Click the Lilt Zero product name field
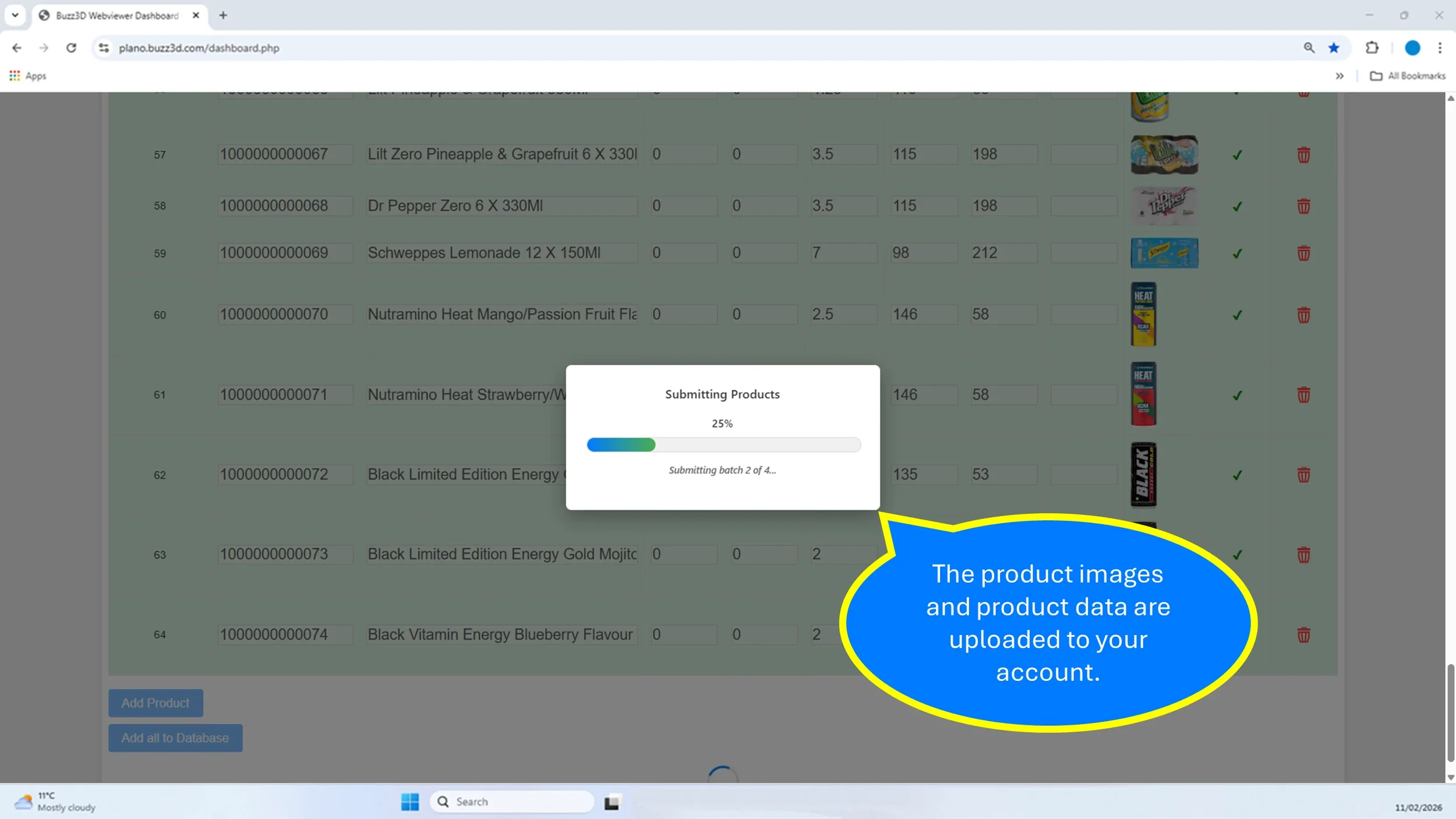The height and width of the screenshot is (819, 1456). [501, 154]
